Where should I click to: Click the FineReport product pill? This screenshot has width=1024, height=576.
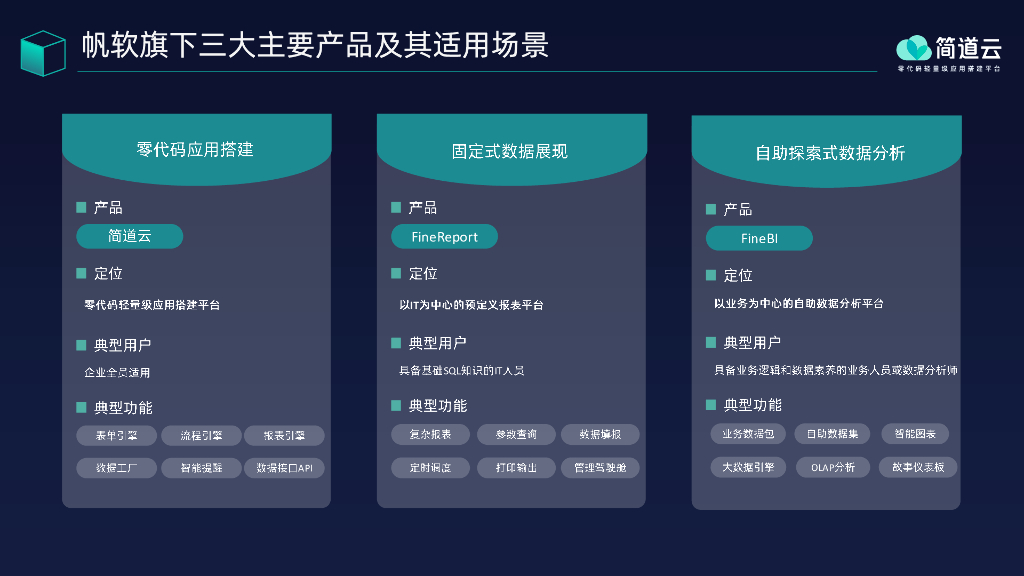tap(444, 237)
